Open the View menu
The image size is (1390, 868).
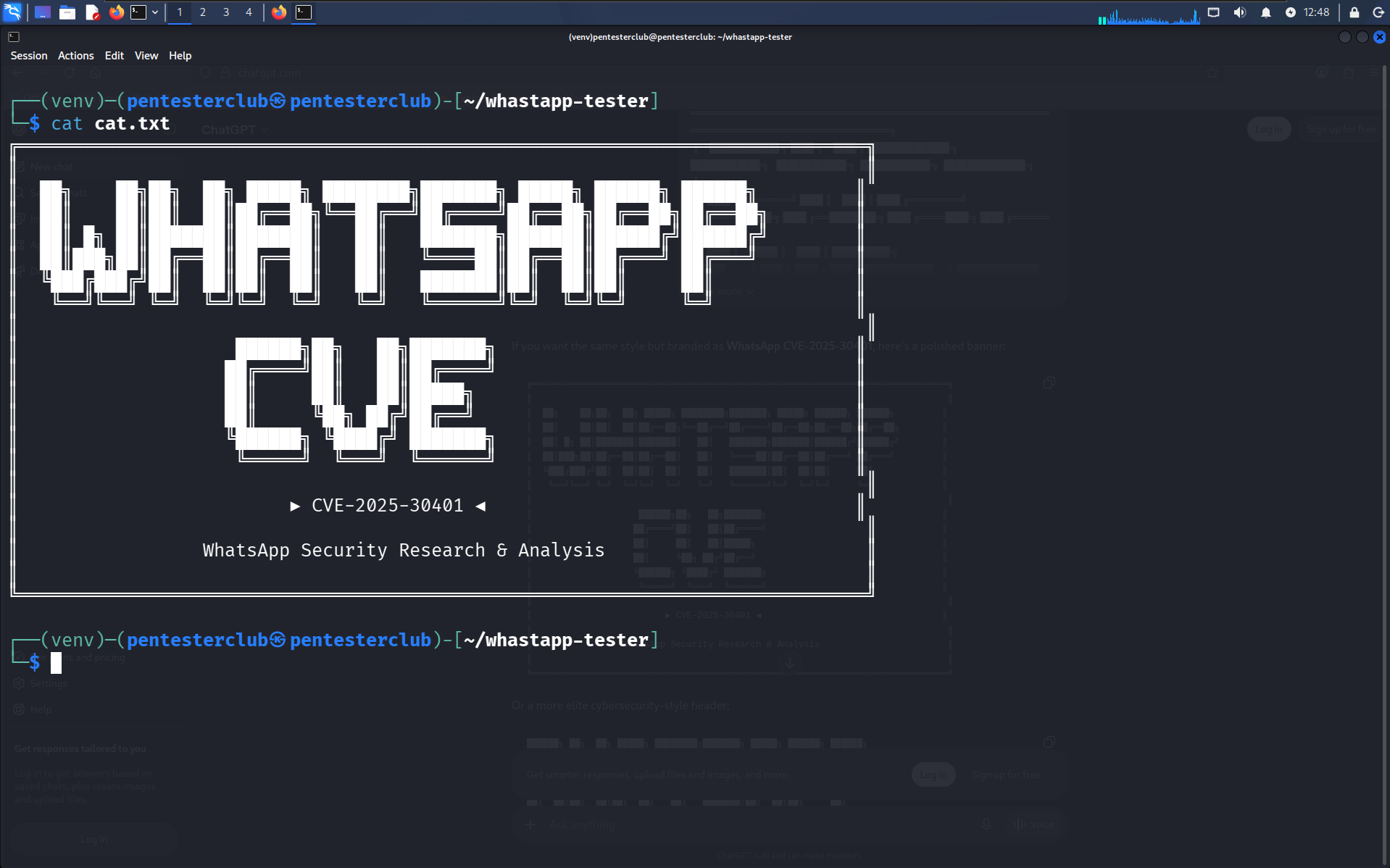146,56
